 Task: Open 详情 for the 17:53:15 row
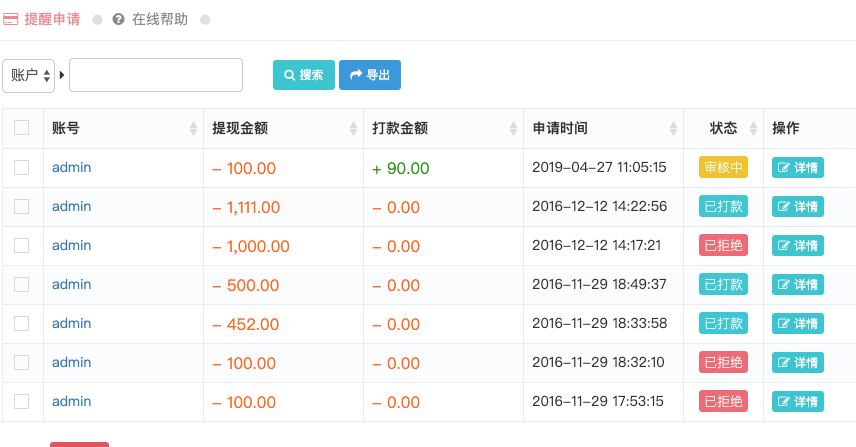tap(798, 402)
